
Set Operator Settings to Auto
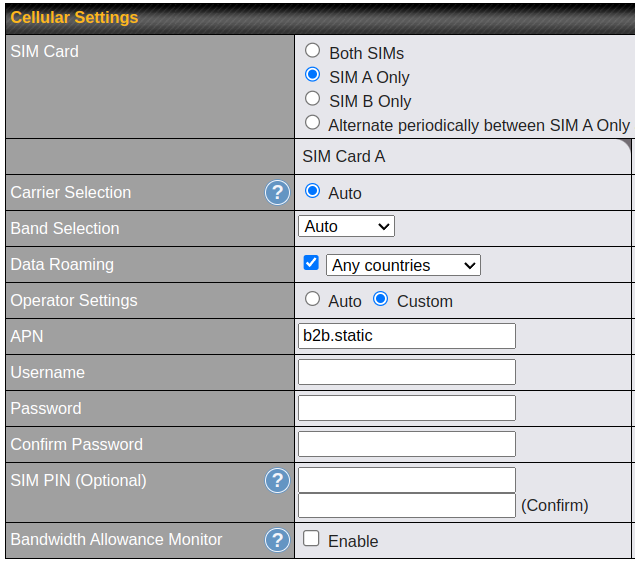[x=313, y=299]
